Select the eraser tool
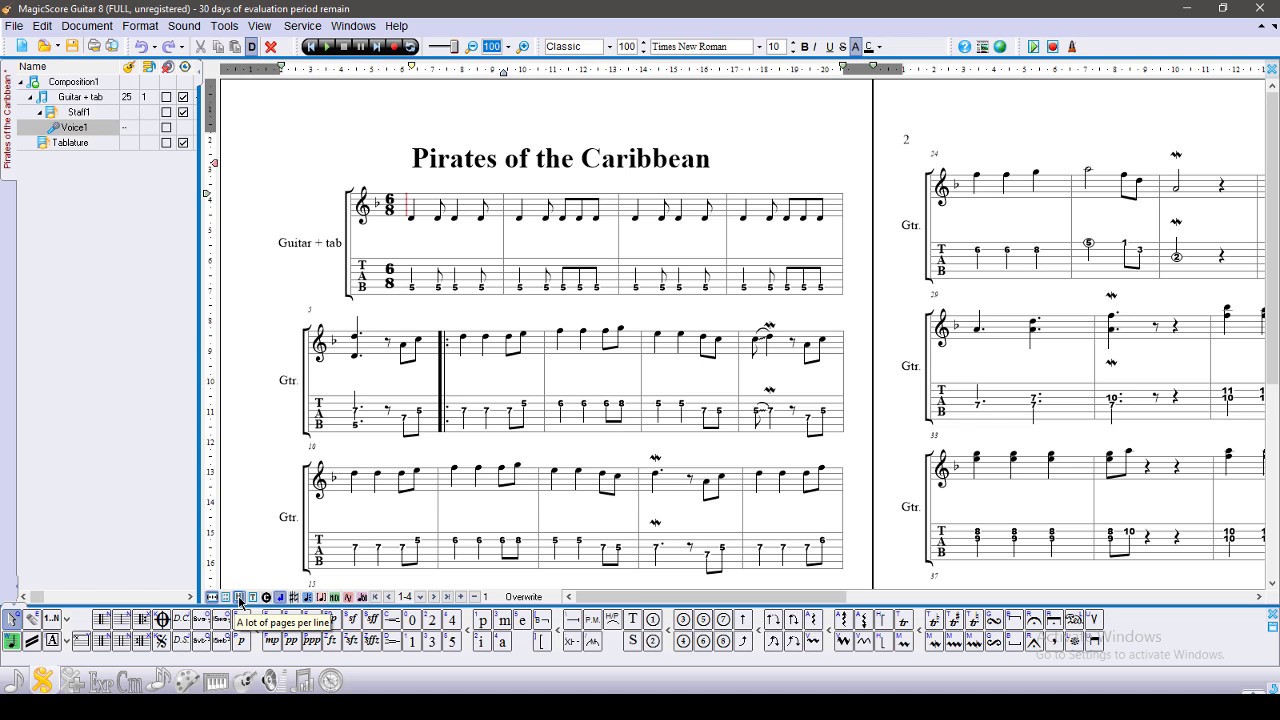This screenshot has width=1280, height=720. point(32,619)
